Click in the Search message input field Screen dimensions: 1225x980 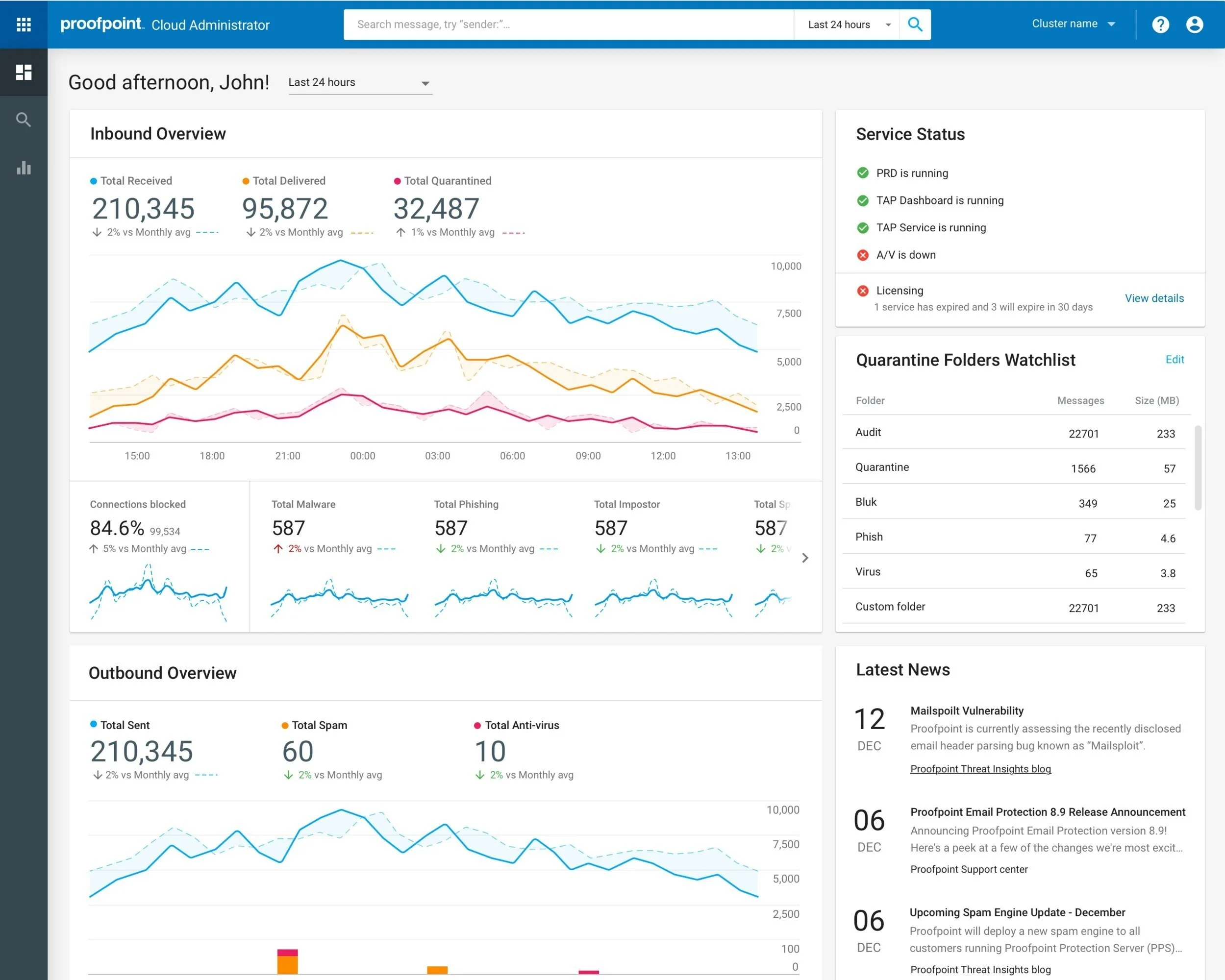[568, 24]
